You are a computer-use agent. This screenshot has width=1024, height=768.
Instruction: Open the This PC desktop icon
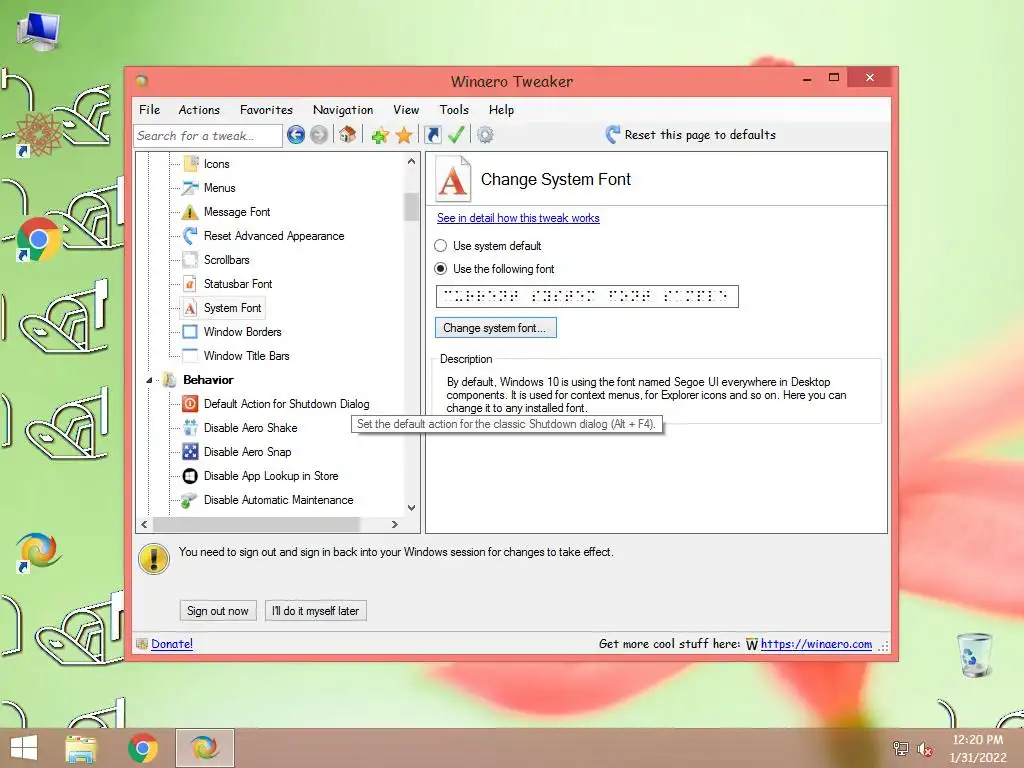click(39, 31)
